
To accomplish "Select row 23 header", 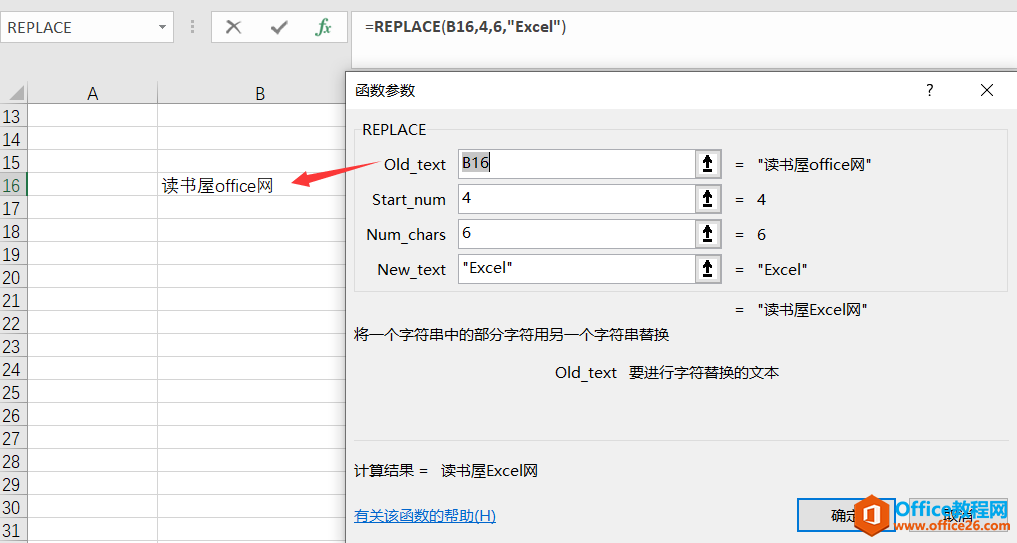I will point(13,346).
